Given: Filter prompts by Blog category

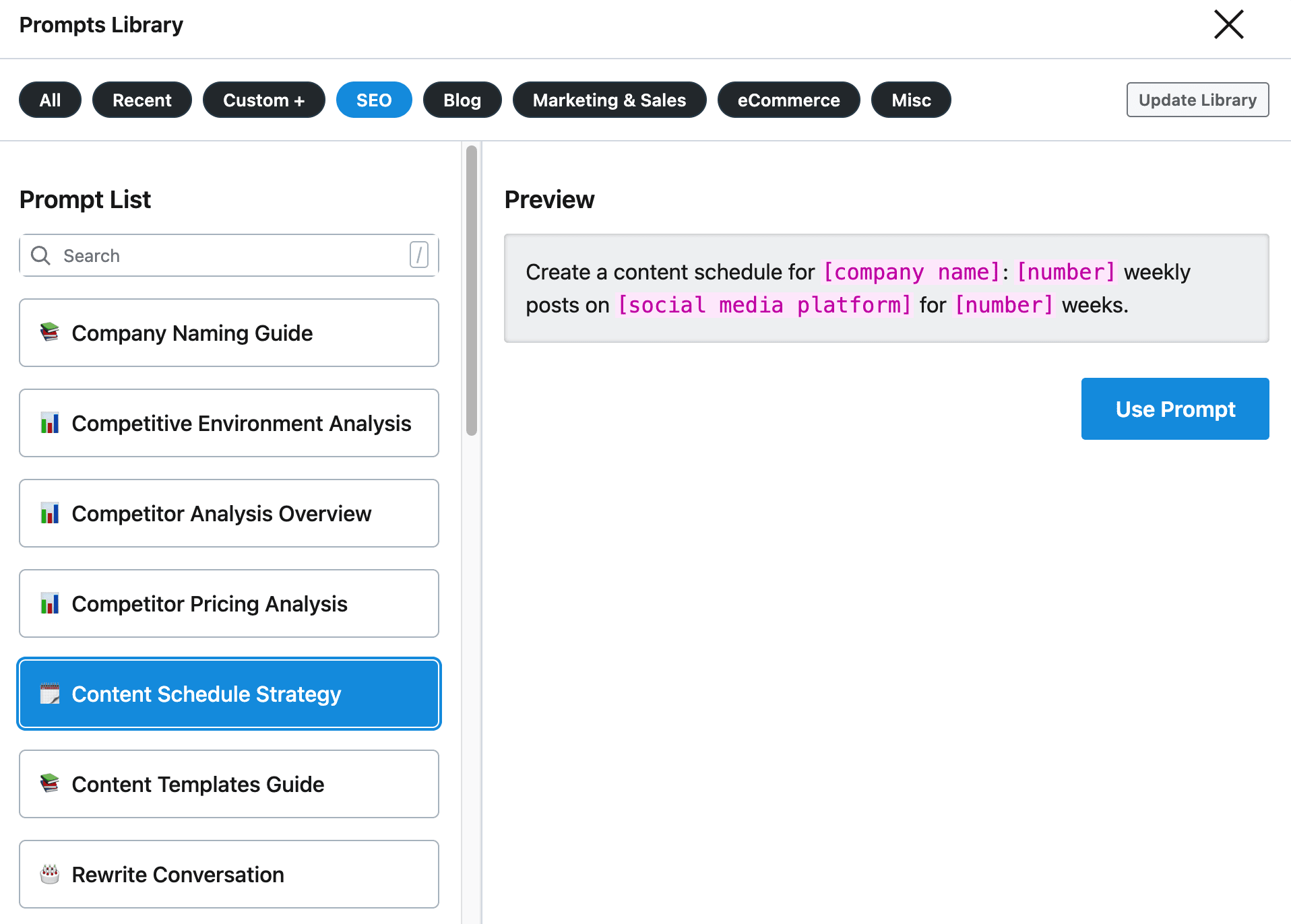Looking at the screenshot, I should pyautogui.click(x=462, y=100).
